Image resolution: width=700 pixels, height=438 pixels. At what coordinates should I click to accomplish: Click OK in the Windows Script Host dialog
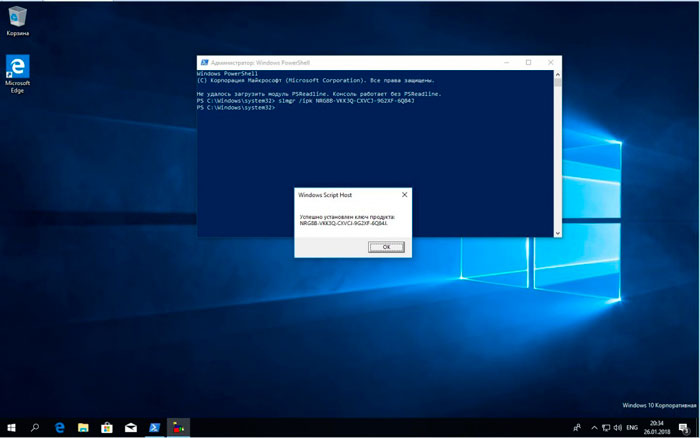(386, 247)
